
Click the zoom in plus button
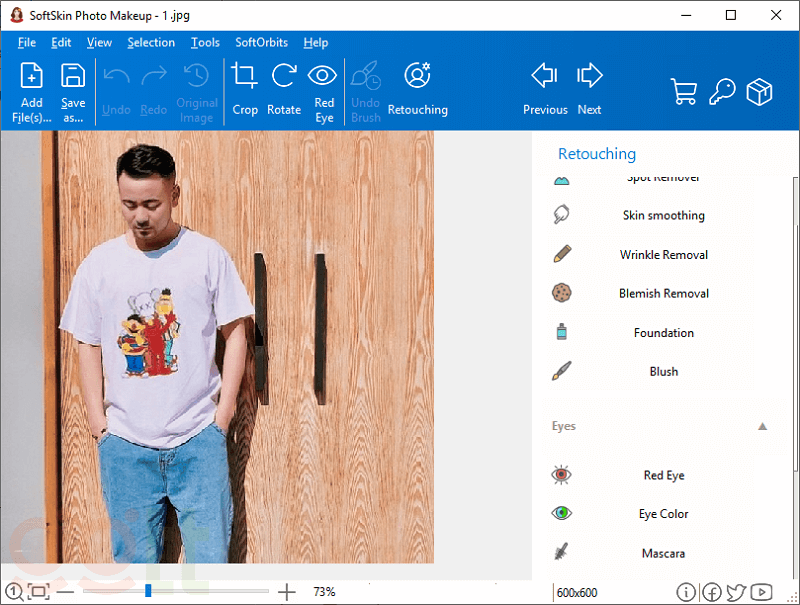[x=287, y=592]
